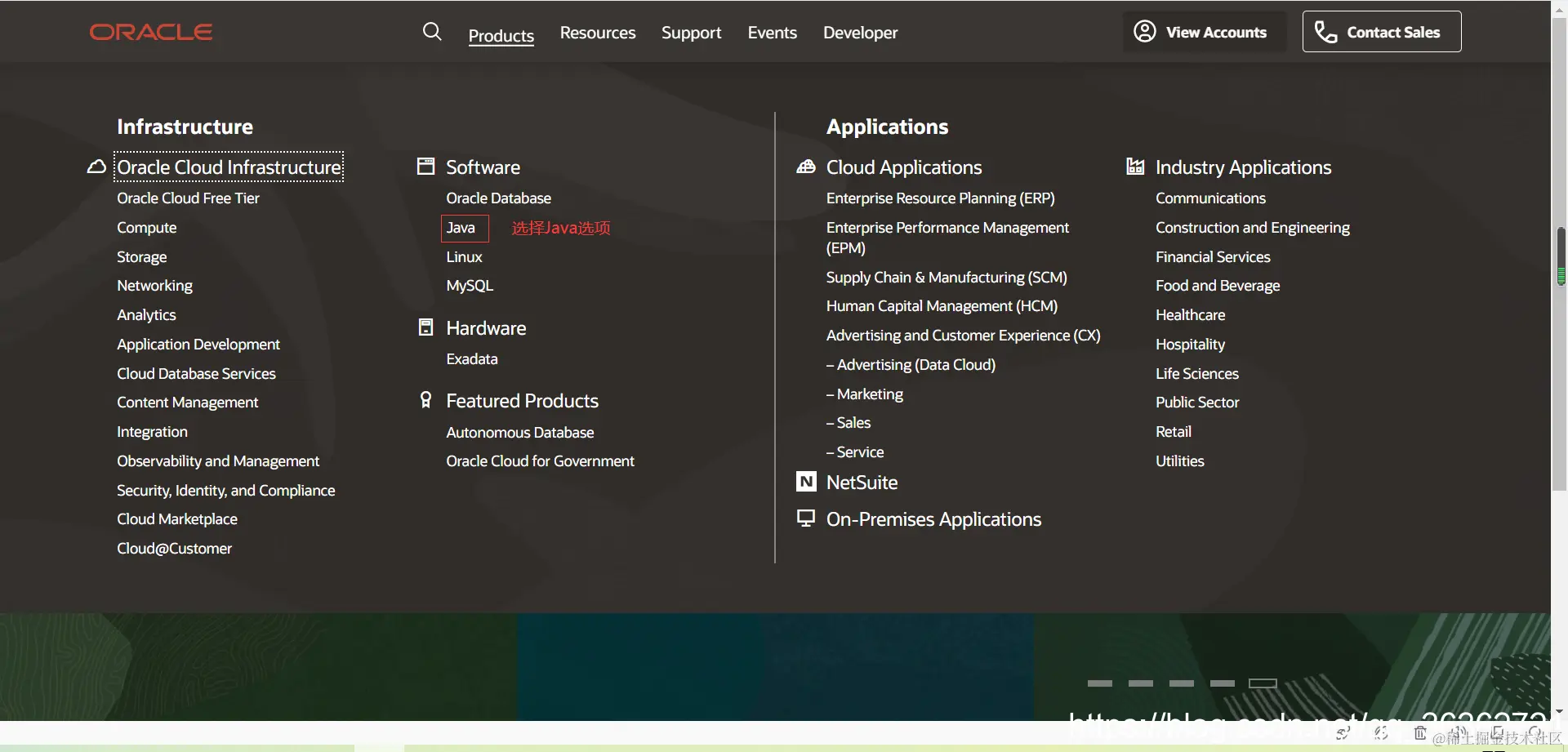This screenshot has height=752, width=1568.
Task: Open the Service link under CX
Action: coord(855,452)
